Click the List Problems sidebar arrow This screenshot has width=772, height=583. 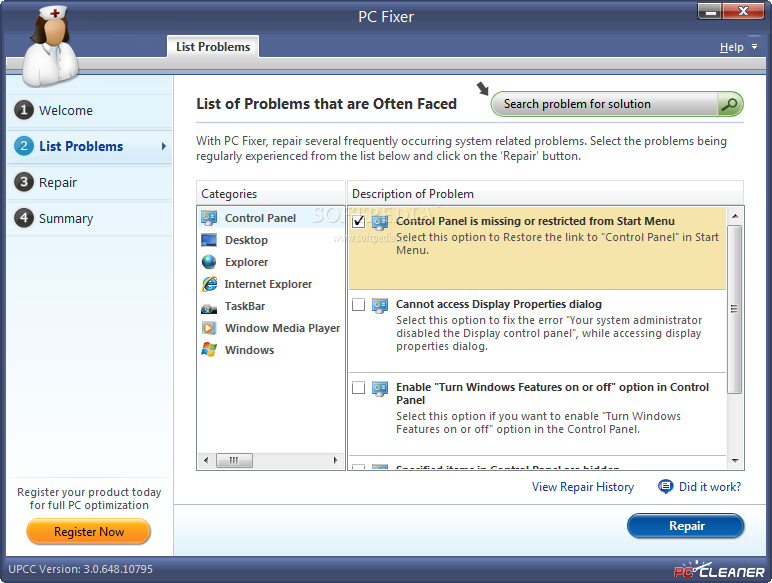point(163,146)
